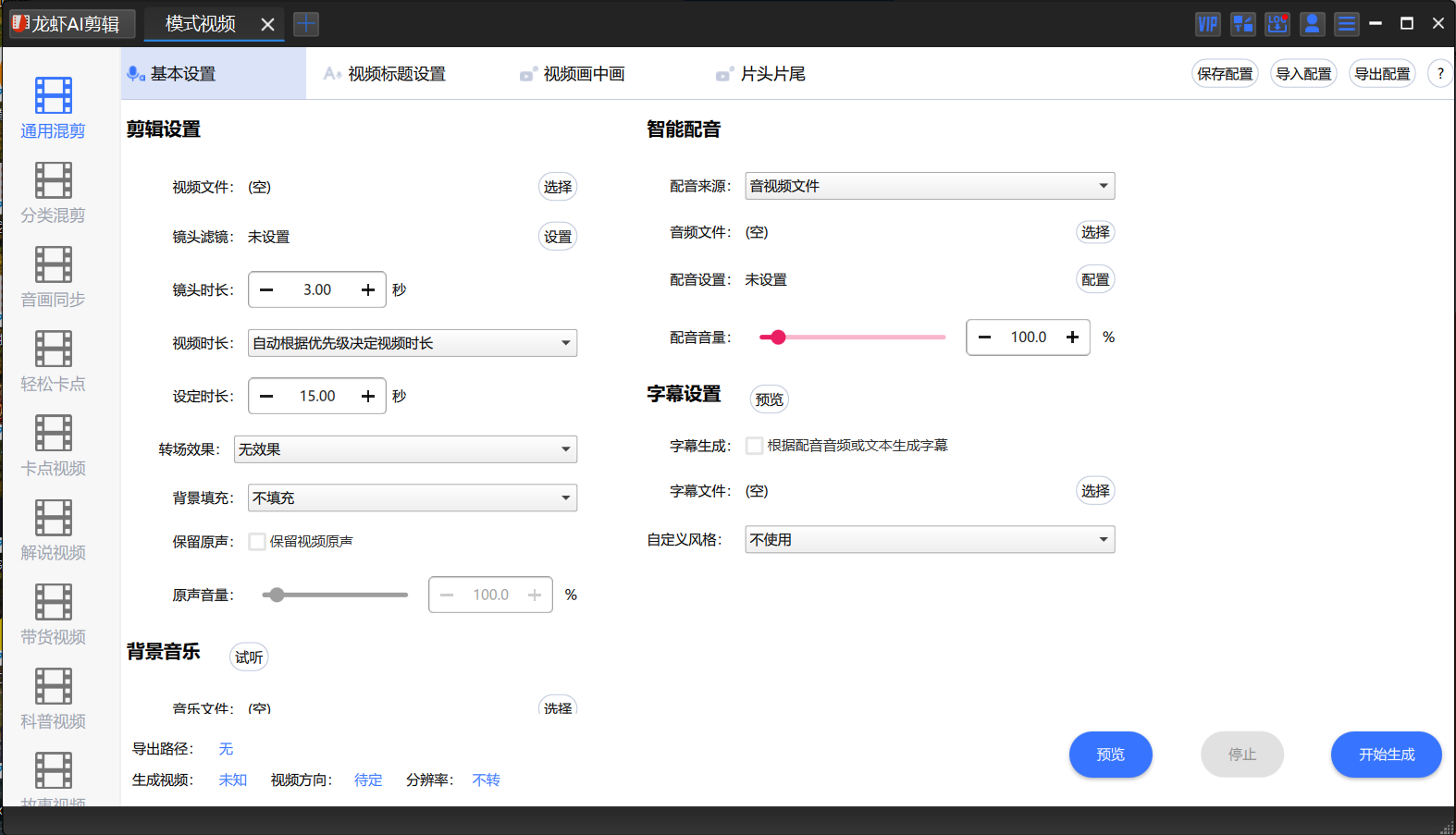This screenshot has height=835, width=1456.
Task: Click the 龙虾AI剪辑 home tab
Action: tap(73, 24)
